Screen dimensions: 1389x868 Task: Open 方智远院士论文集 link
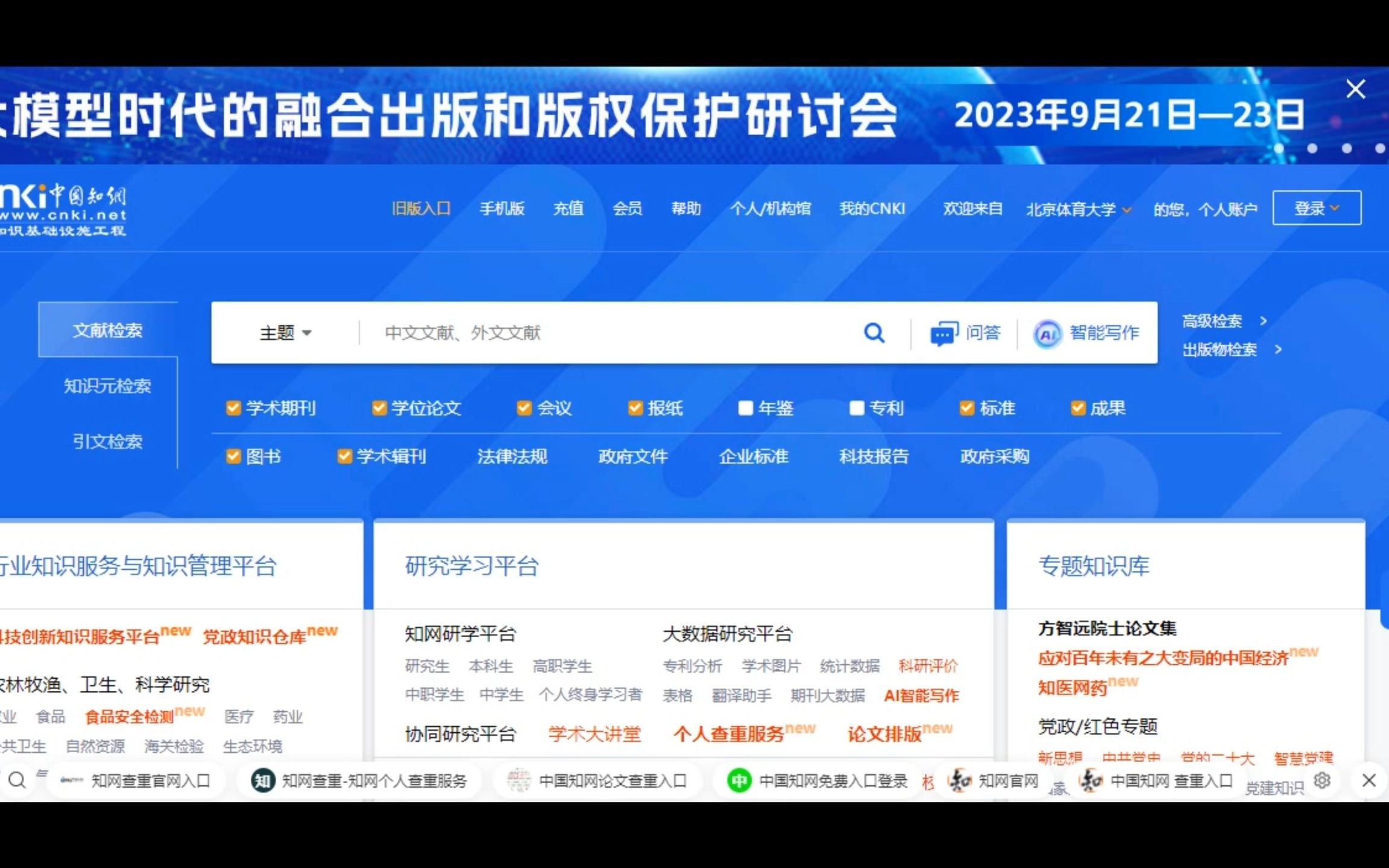coord(1107,628)
